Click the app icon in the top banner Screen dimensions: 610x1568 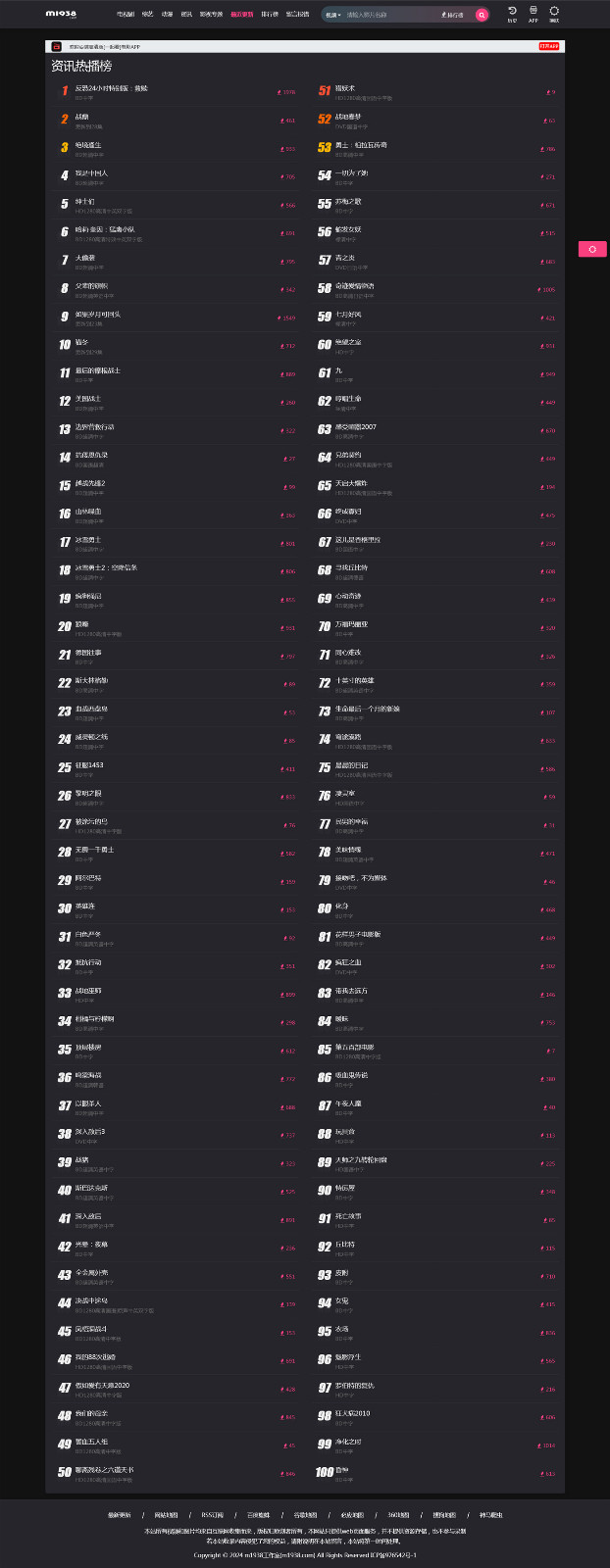click(x=57, y=46)
